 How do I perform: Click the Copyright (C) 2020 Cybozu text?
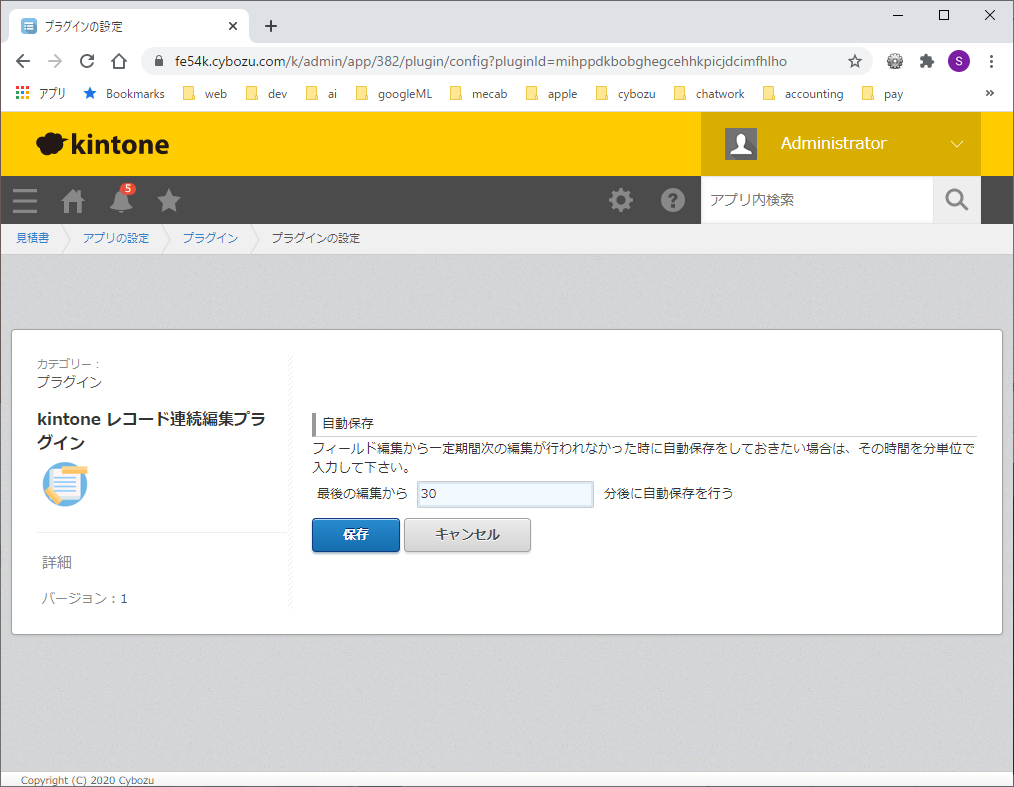pos(87,780)
